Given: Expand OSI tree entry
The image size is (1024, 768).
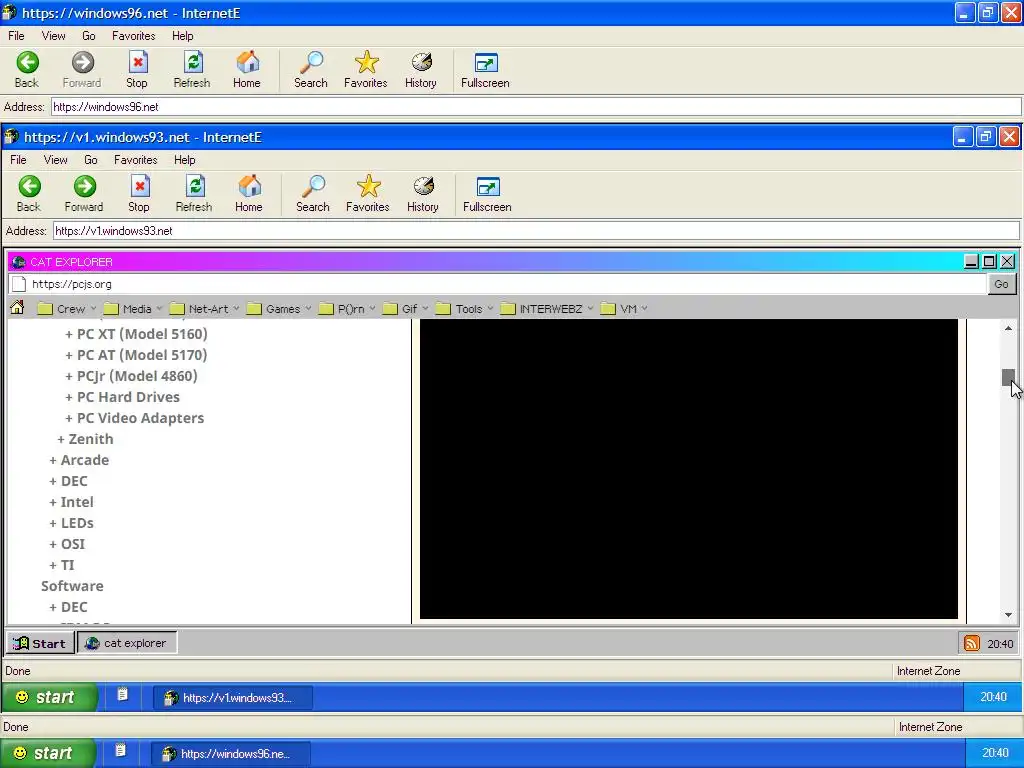Looking at the screenshot, I should 67,544.
